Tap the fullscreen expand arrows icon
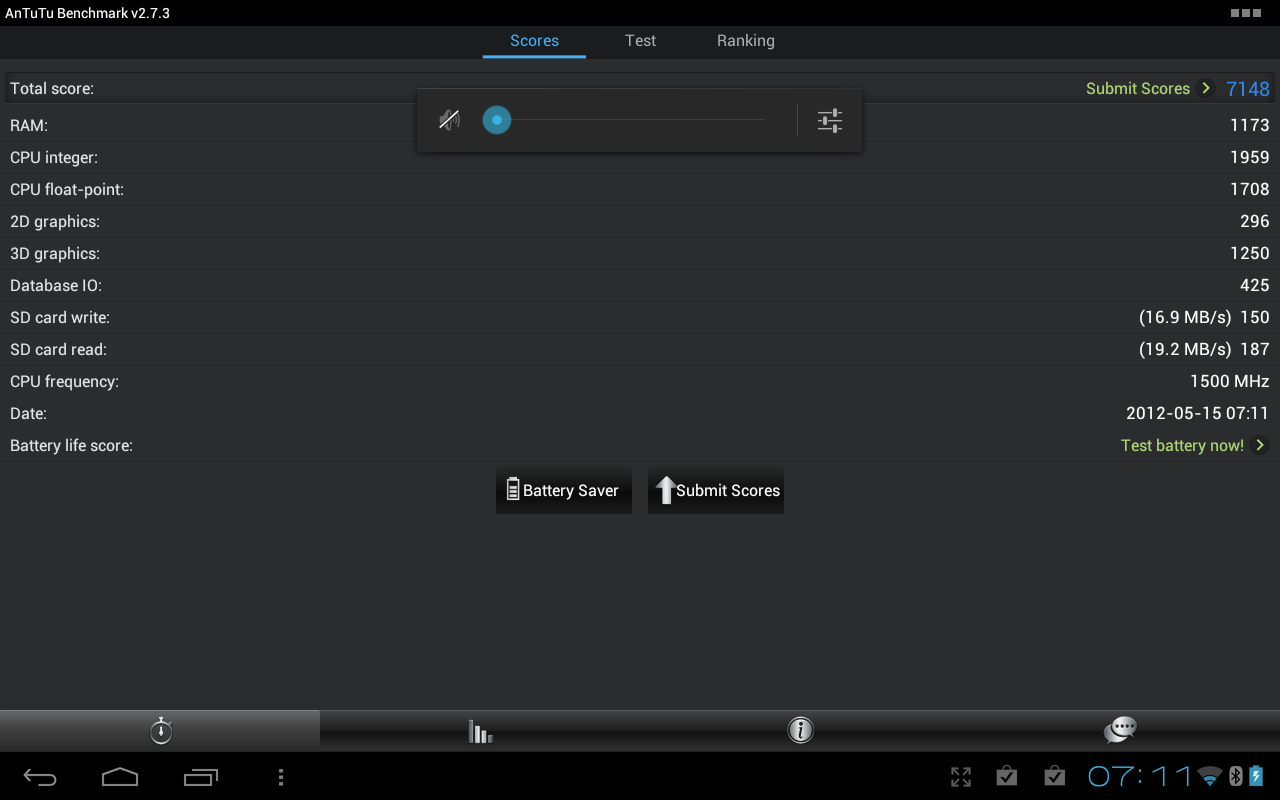Image resolution: width=1280 pixels, height=800 pixels. [x=961, y=777]
